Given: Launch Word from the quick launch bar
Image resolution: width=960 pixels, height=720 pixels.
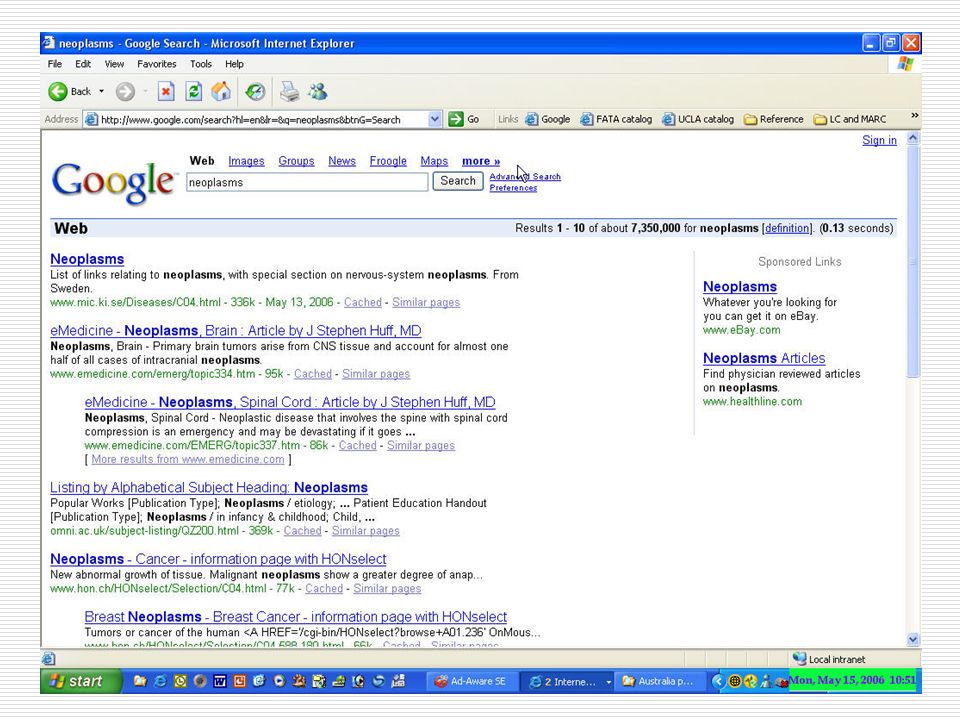Looking at the screenshot, I should click(x=219, y=681).
